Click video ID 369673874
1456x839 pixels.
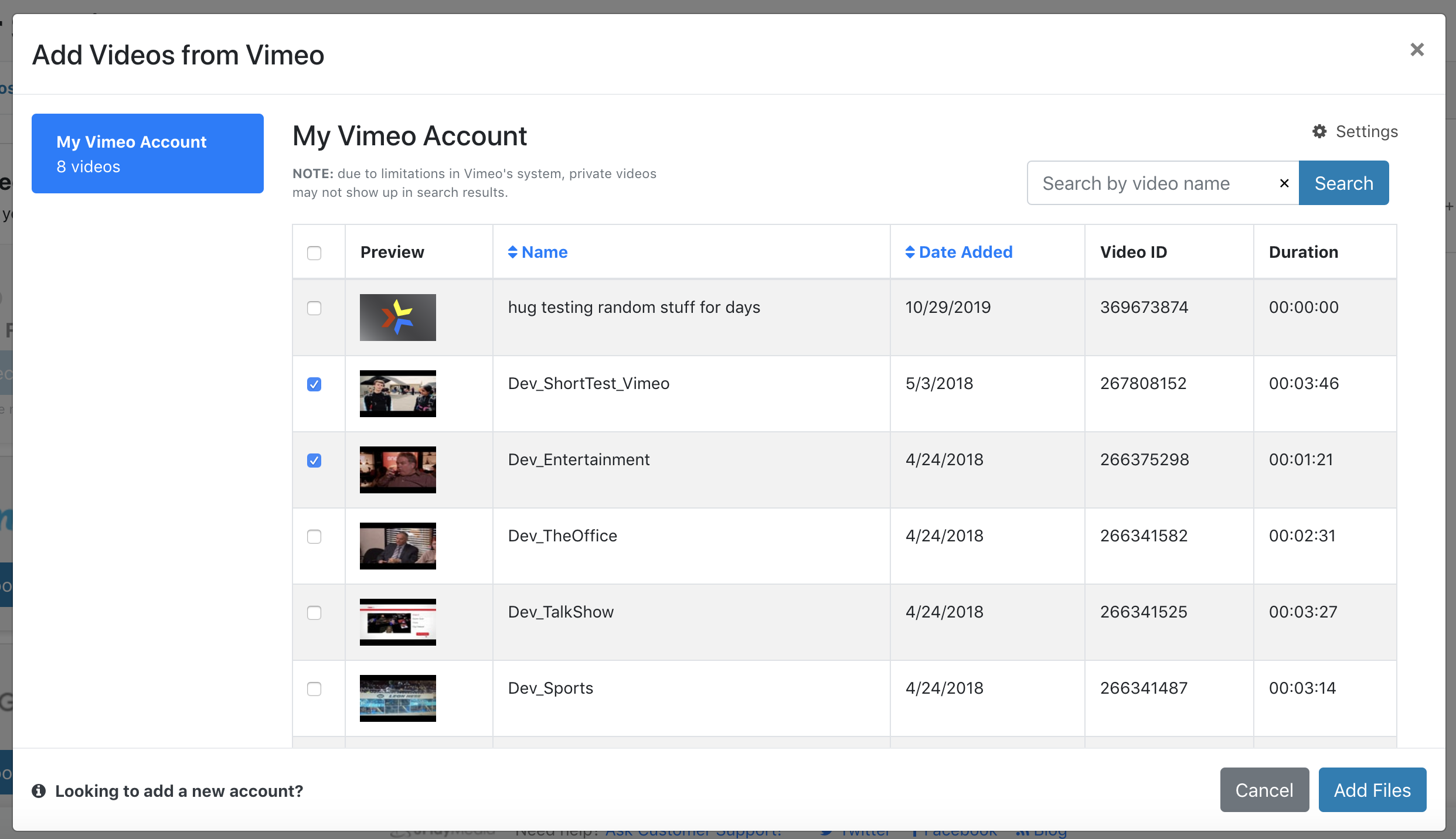point(1144,307)
